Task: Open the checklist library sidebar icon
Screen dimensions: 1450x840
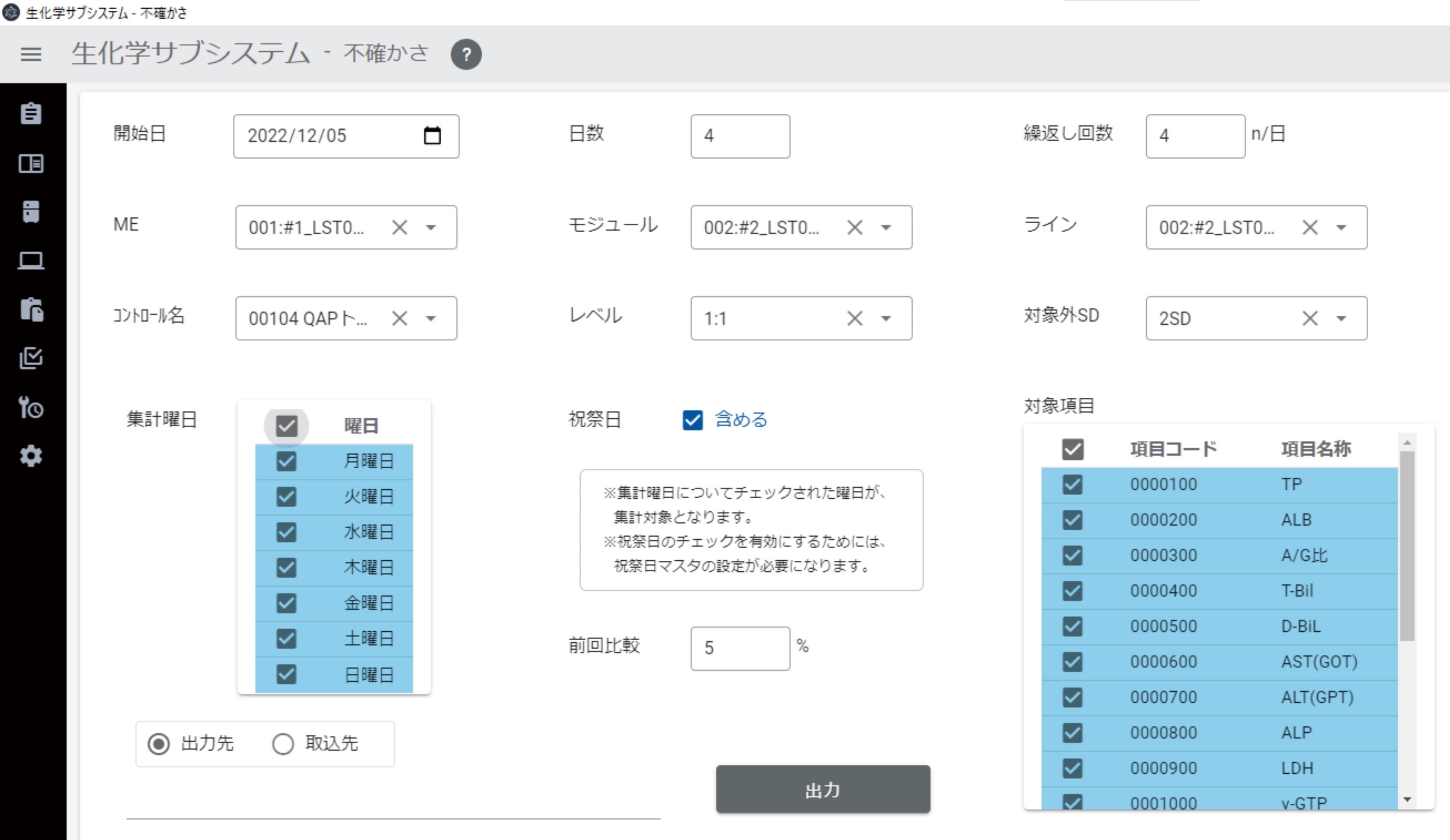Action: click(31, 358)
